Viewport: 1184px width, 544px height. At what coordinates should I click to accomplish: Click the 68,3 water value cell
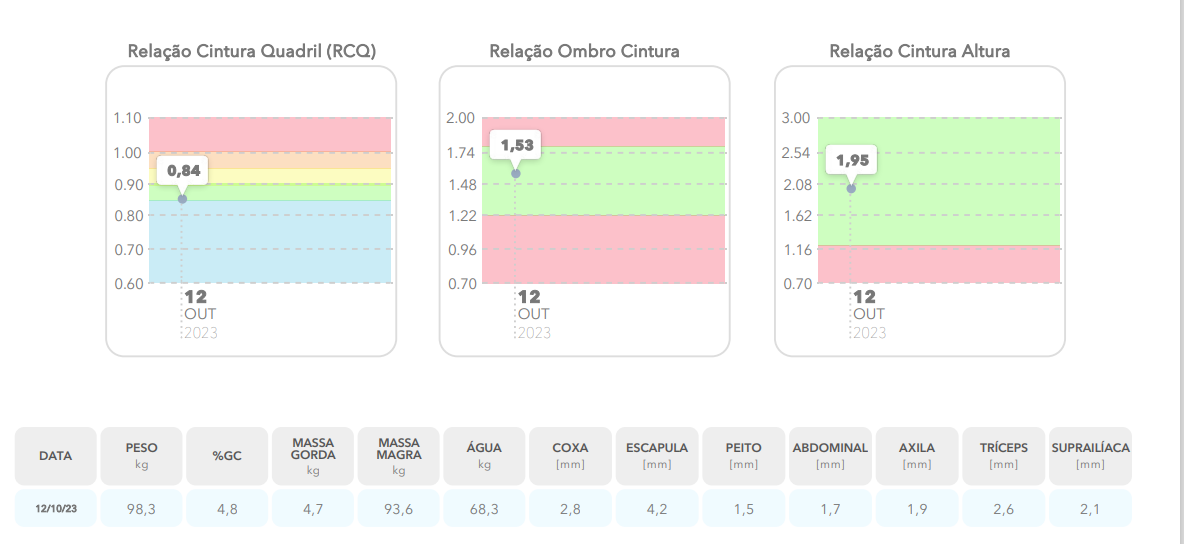(485, 509)
